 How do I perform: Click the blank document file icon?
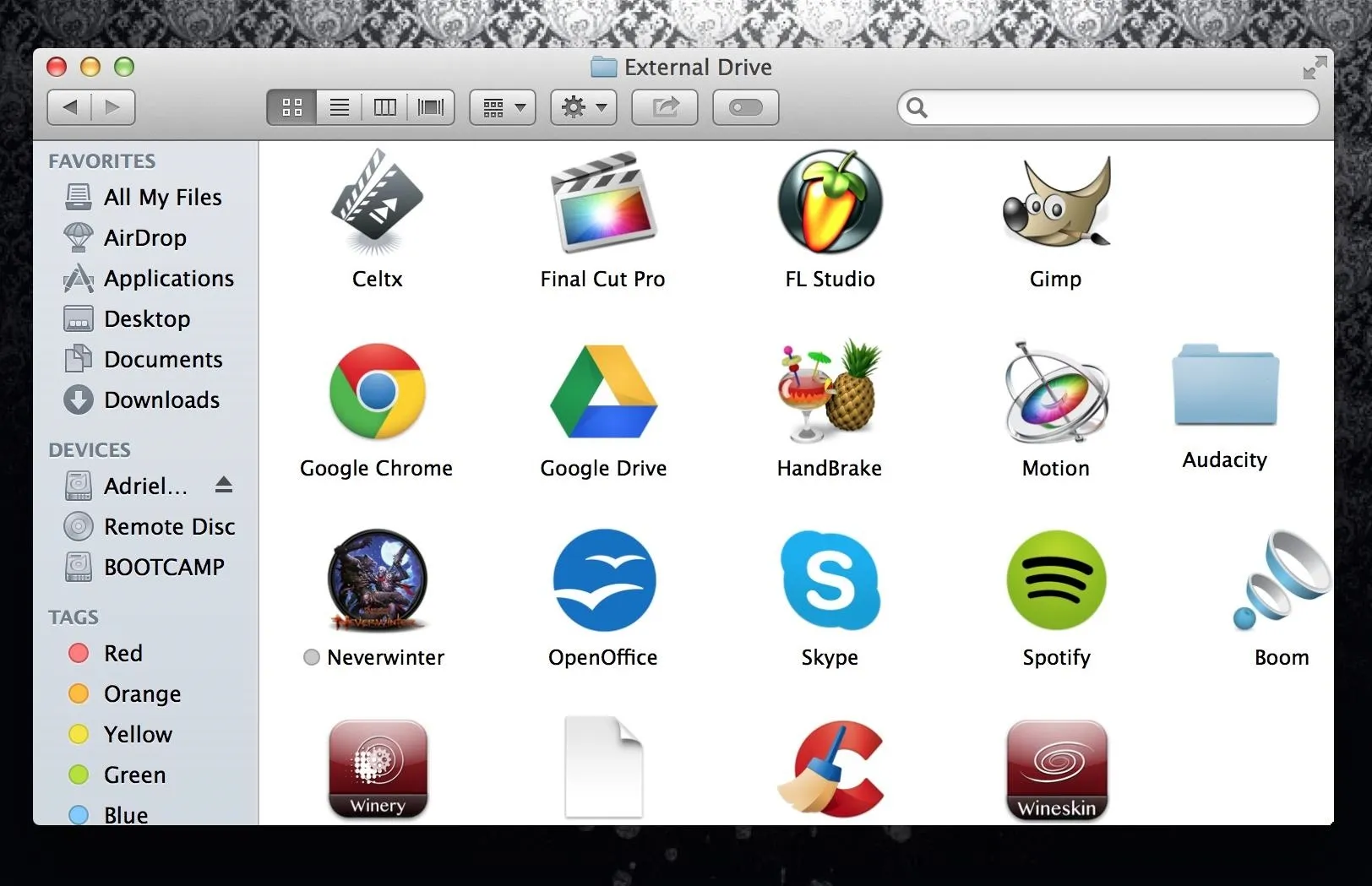[x=603, y=767]
